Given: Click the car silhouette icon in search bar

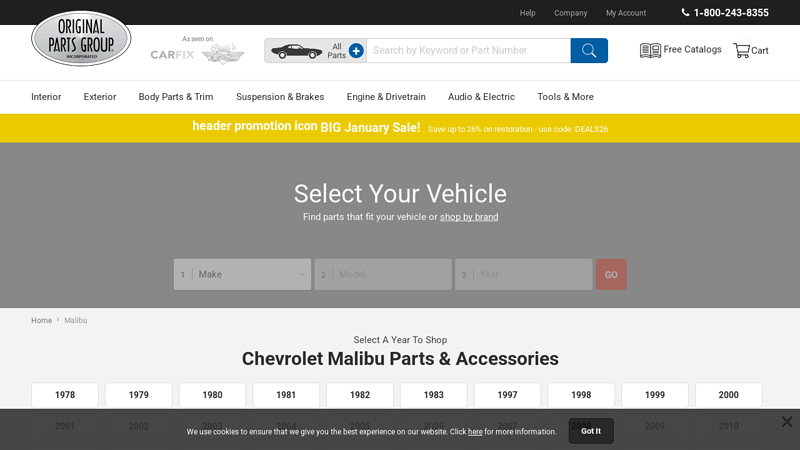Looking at the screenshot, I should (296, 51).
